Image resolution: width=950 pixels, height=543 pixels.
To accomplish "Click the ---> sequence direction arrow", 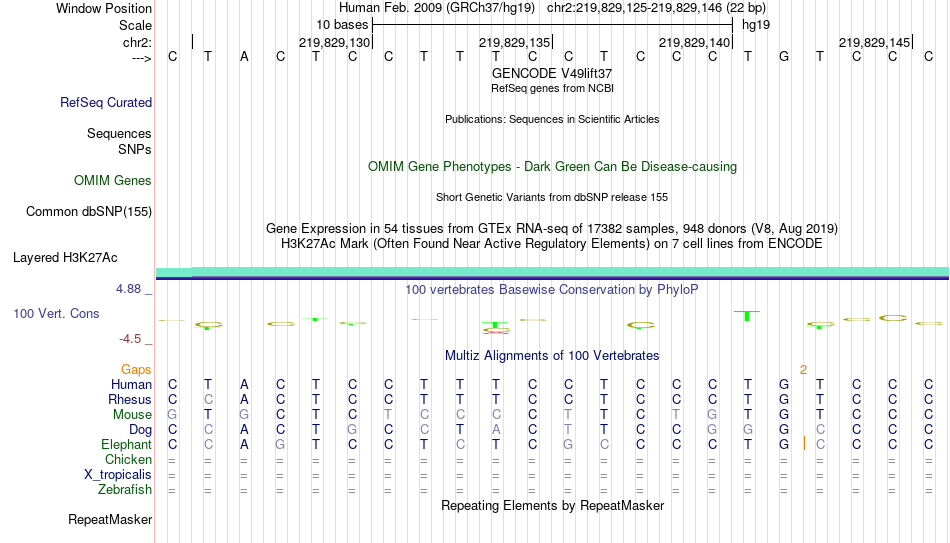I will (x=142, y=58).
